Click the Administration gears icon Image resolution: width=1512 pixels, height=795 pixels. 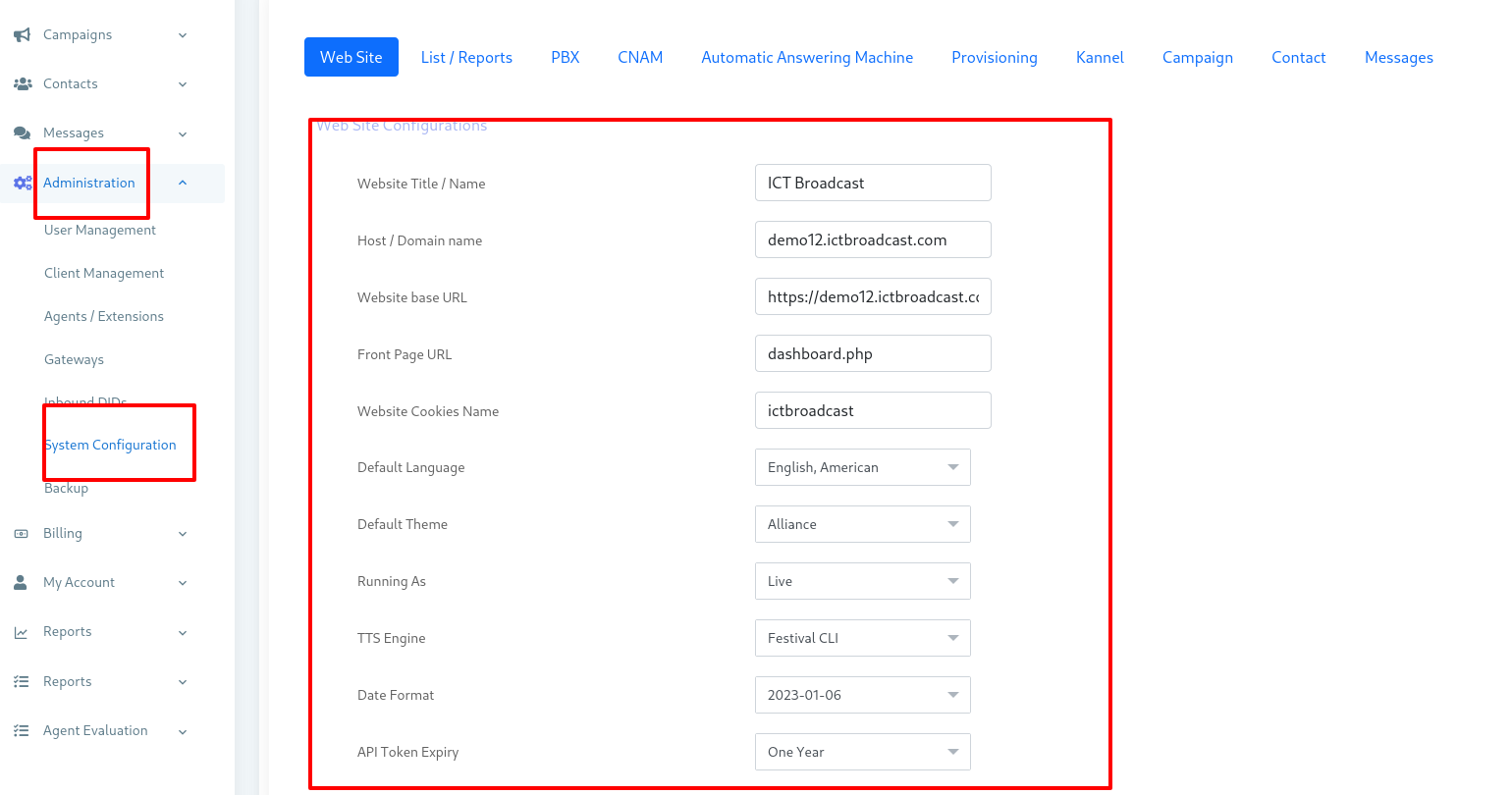click(22, 183)
